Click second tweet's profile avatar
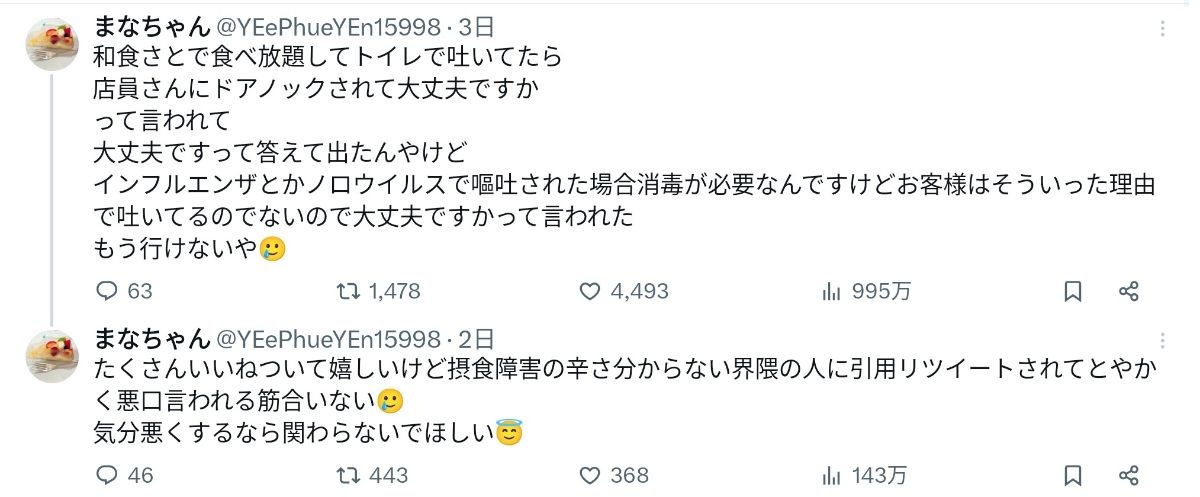 tap(52, 357)
